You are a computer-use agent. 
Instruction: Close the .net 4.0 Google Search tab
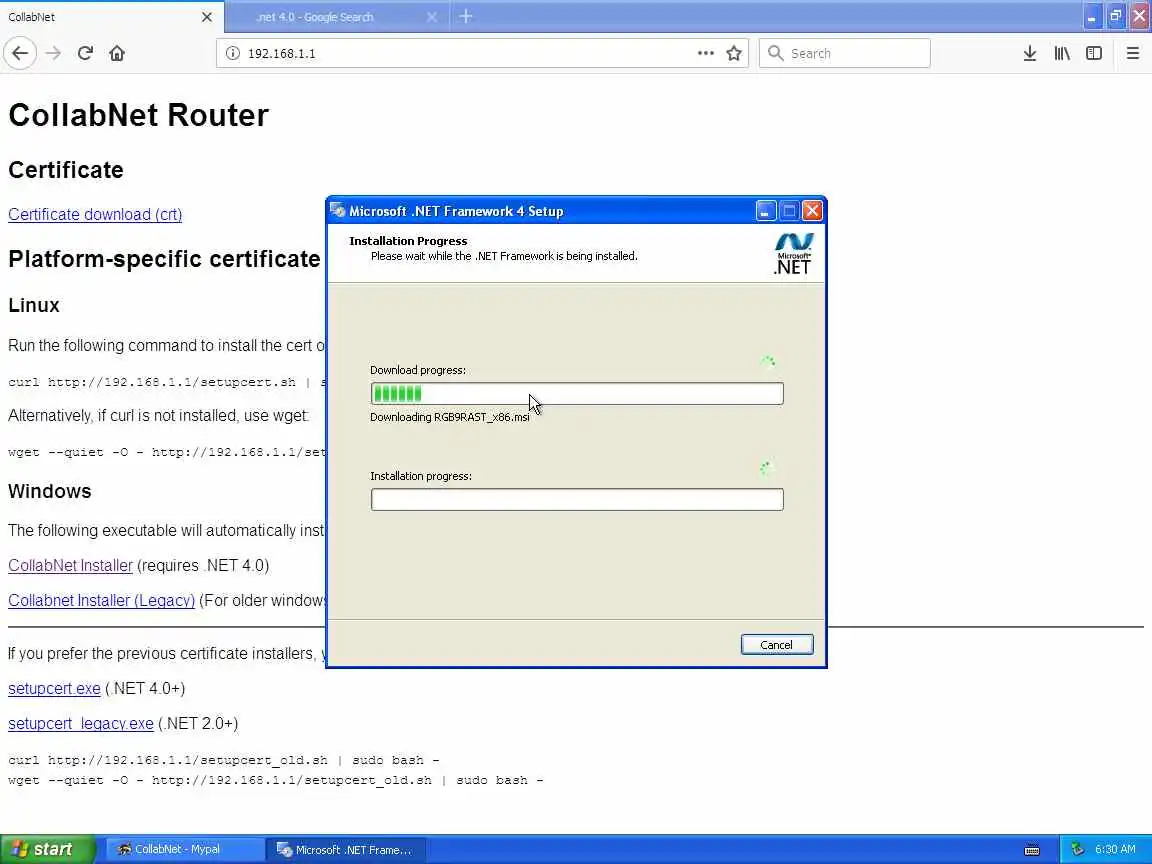click(432, 17)
